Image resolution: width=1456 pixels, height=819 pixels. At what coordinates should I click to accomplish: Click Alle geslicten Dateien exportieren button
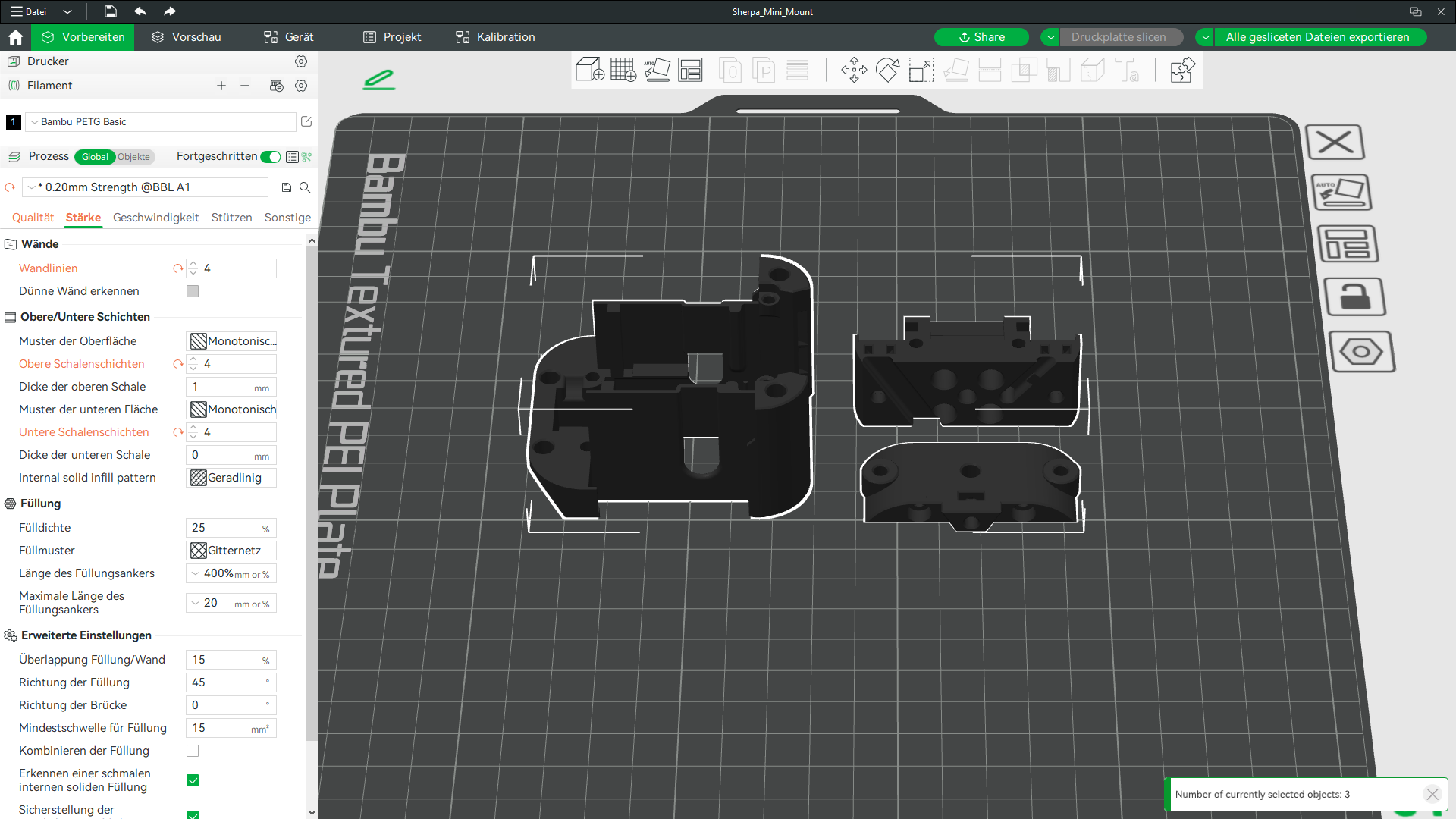[1317, 37]
